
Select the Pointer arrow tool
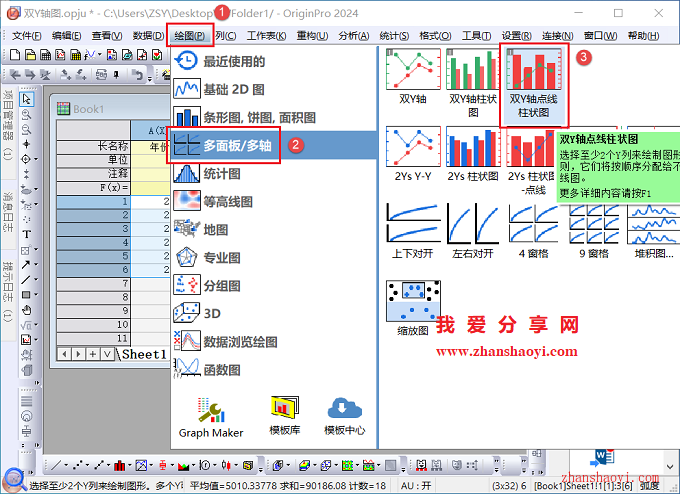pos(26,99)
